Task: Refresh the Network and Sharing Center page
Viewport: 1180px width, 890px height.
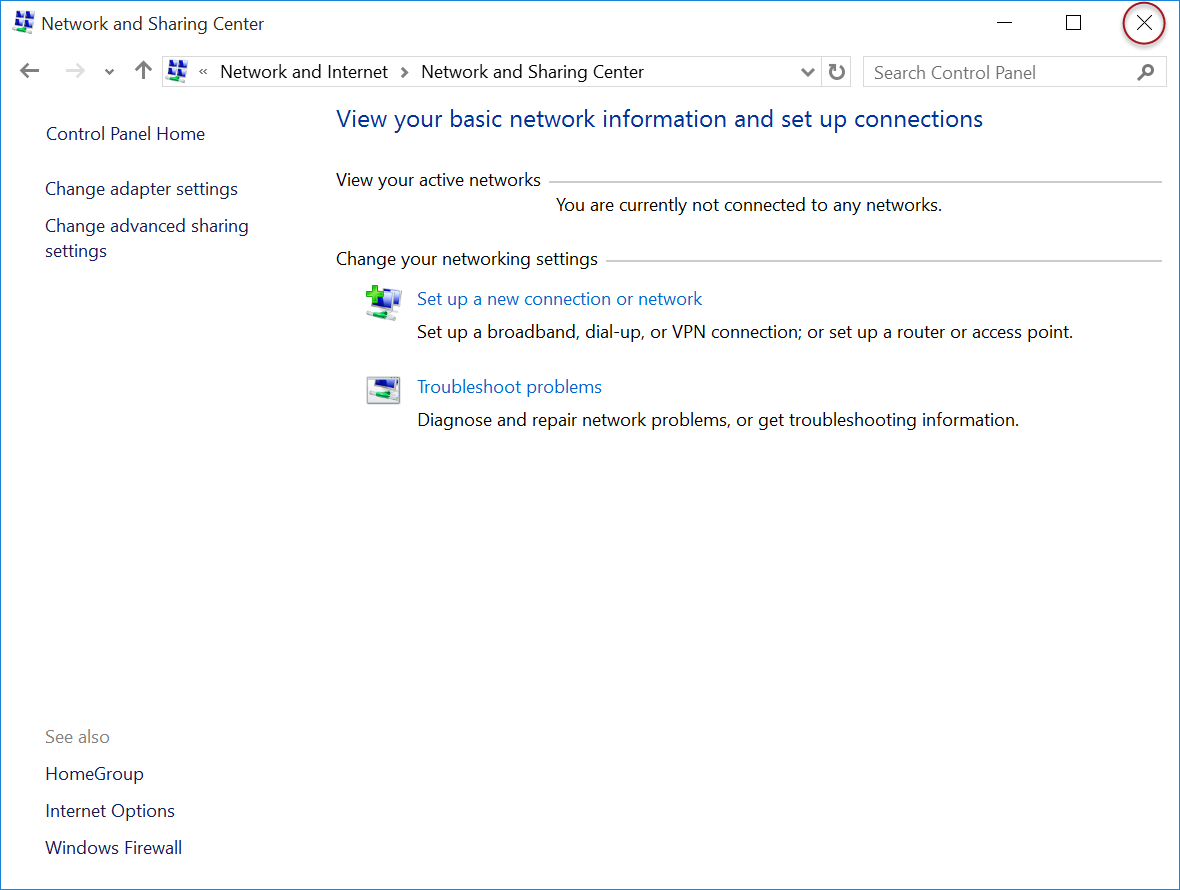Action: click(x=837, y=72)
